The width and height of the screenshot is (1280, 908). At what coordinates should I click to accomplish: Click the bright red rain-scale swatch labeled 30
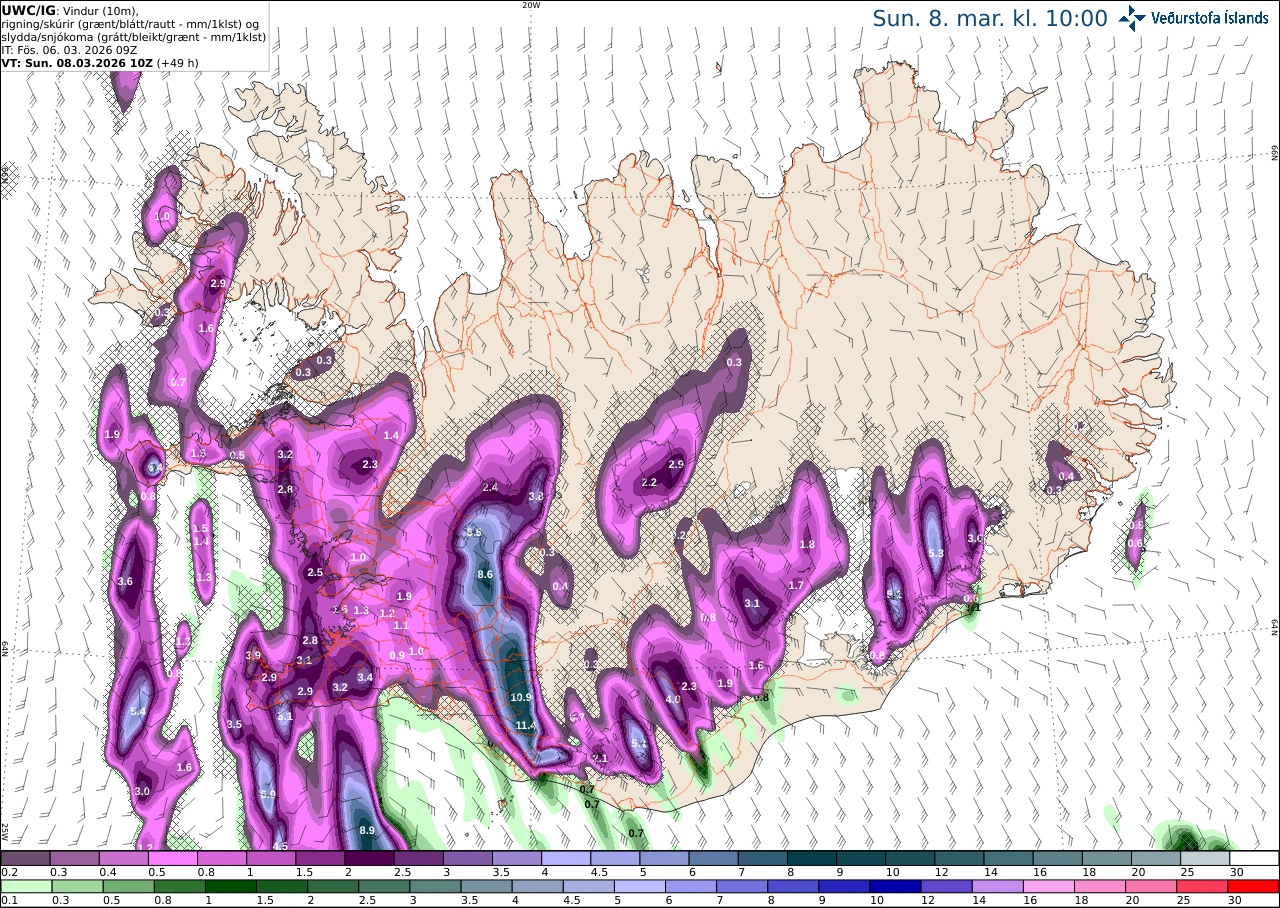tap(1255, 886)
